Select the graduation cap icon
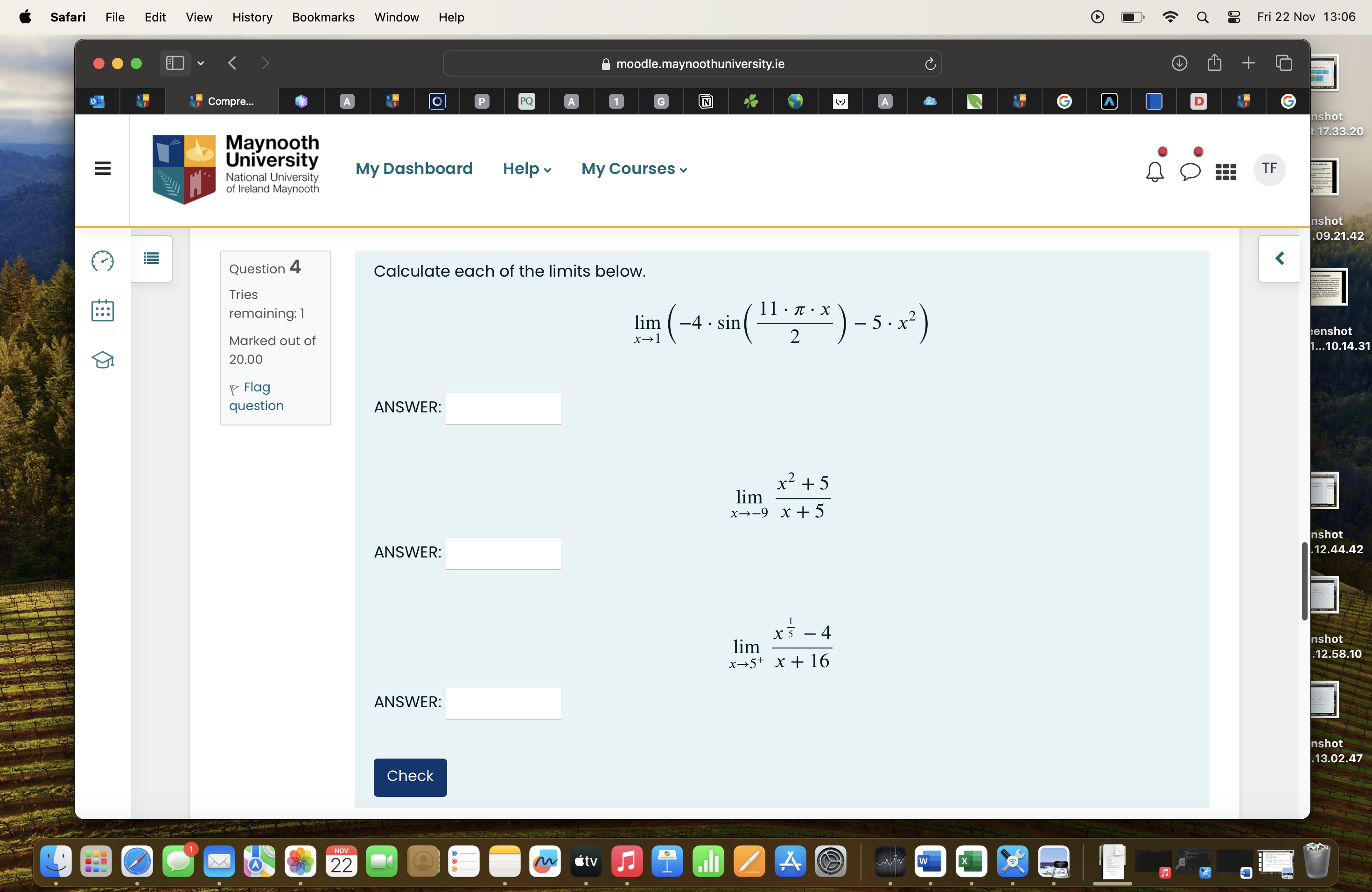The width and height of the screenshot is (1372, 892). (x=103, y=360)
